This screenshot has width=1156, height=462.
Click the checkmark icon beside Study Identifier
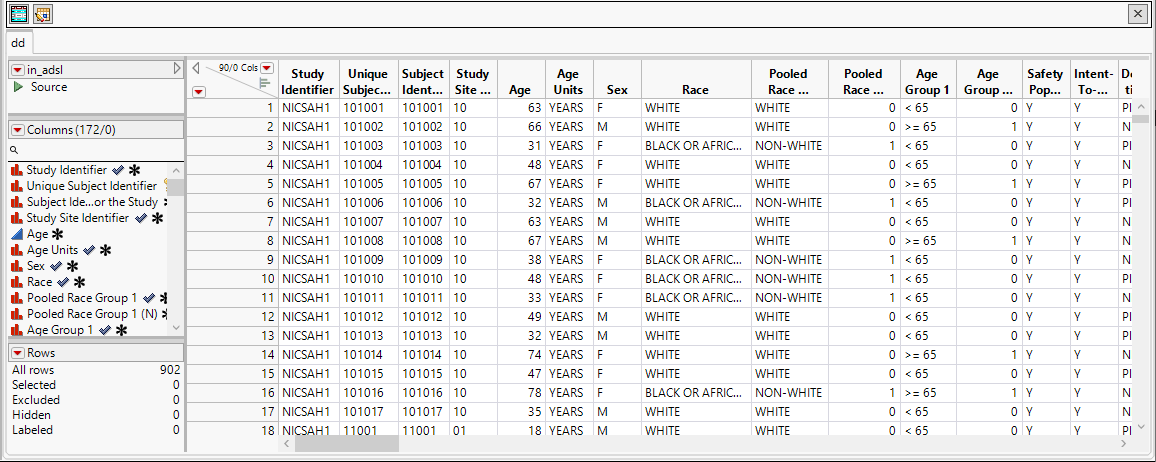point(118,170)
